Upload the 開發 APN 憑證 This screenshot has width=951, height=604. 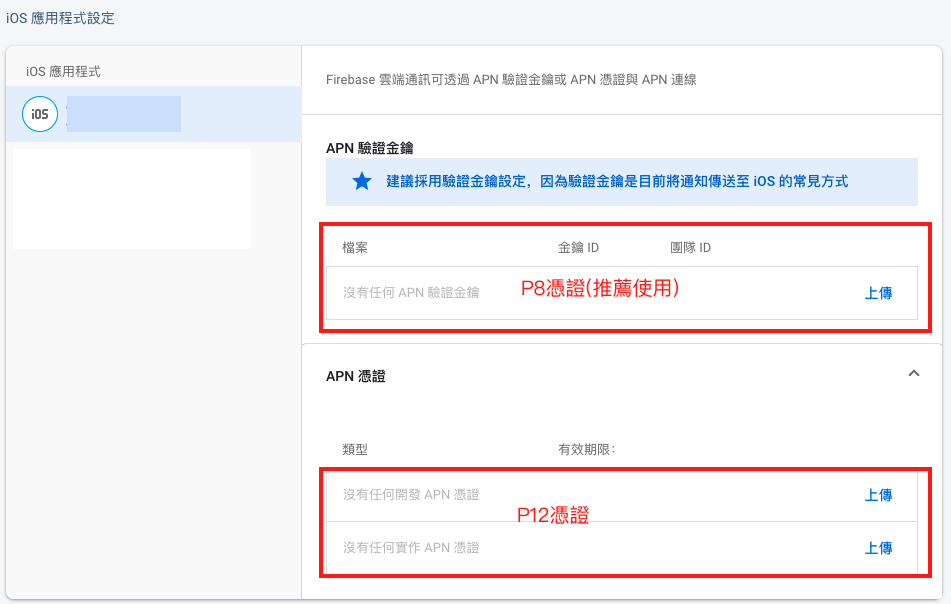click(x=878, y=495)
